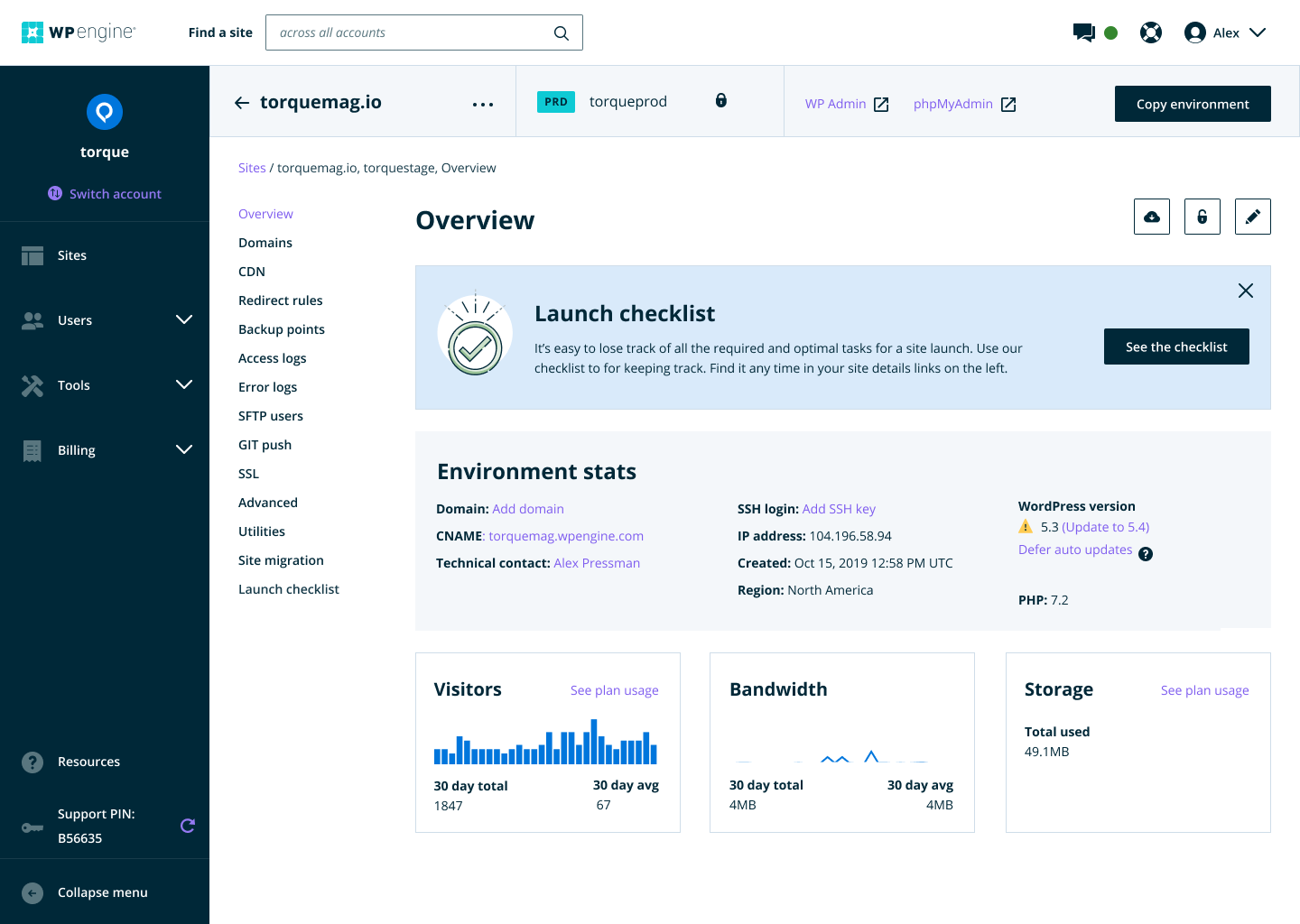
Task: Click the lock icon next to torqueprod
Action: pyautogui.click(x=721, y=100)
